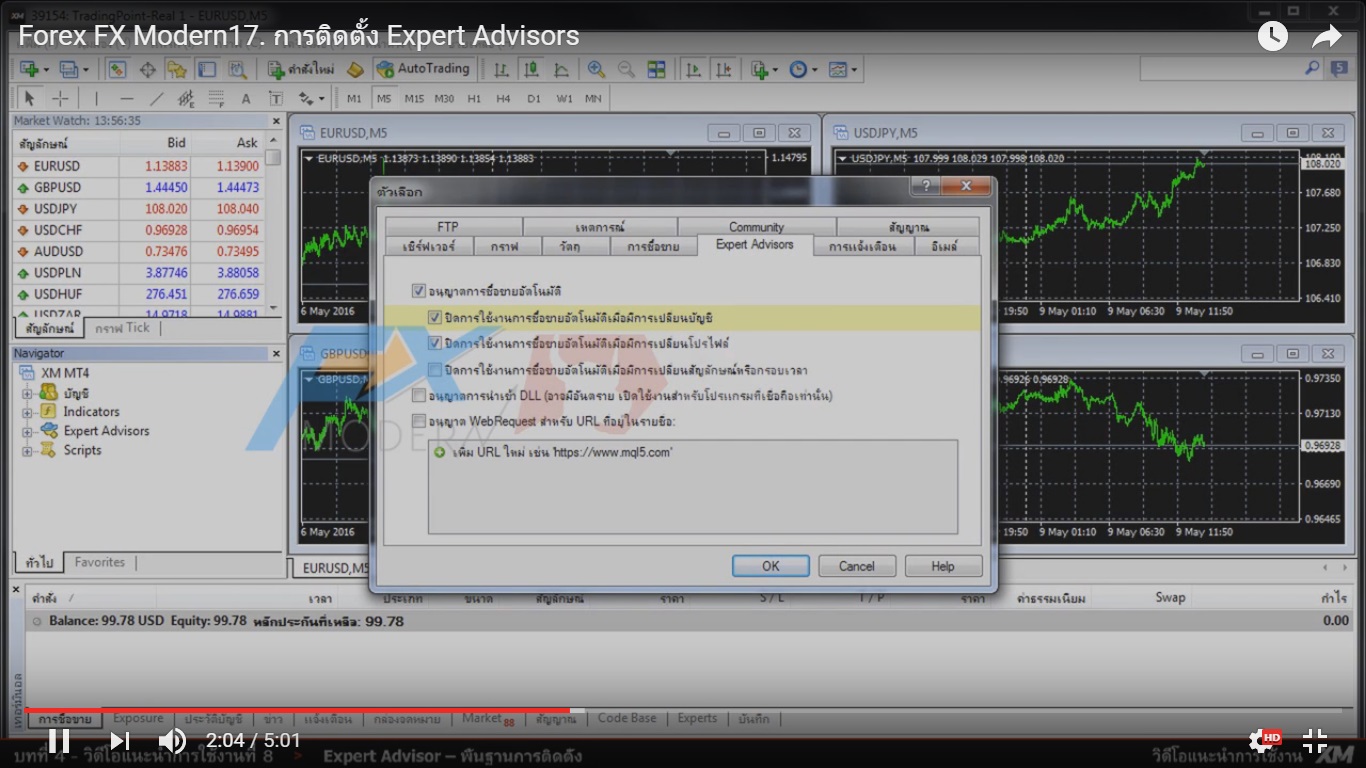Switch to bar chart icon

[x=501, y=69]
